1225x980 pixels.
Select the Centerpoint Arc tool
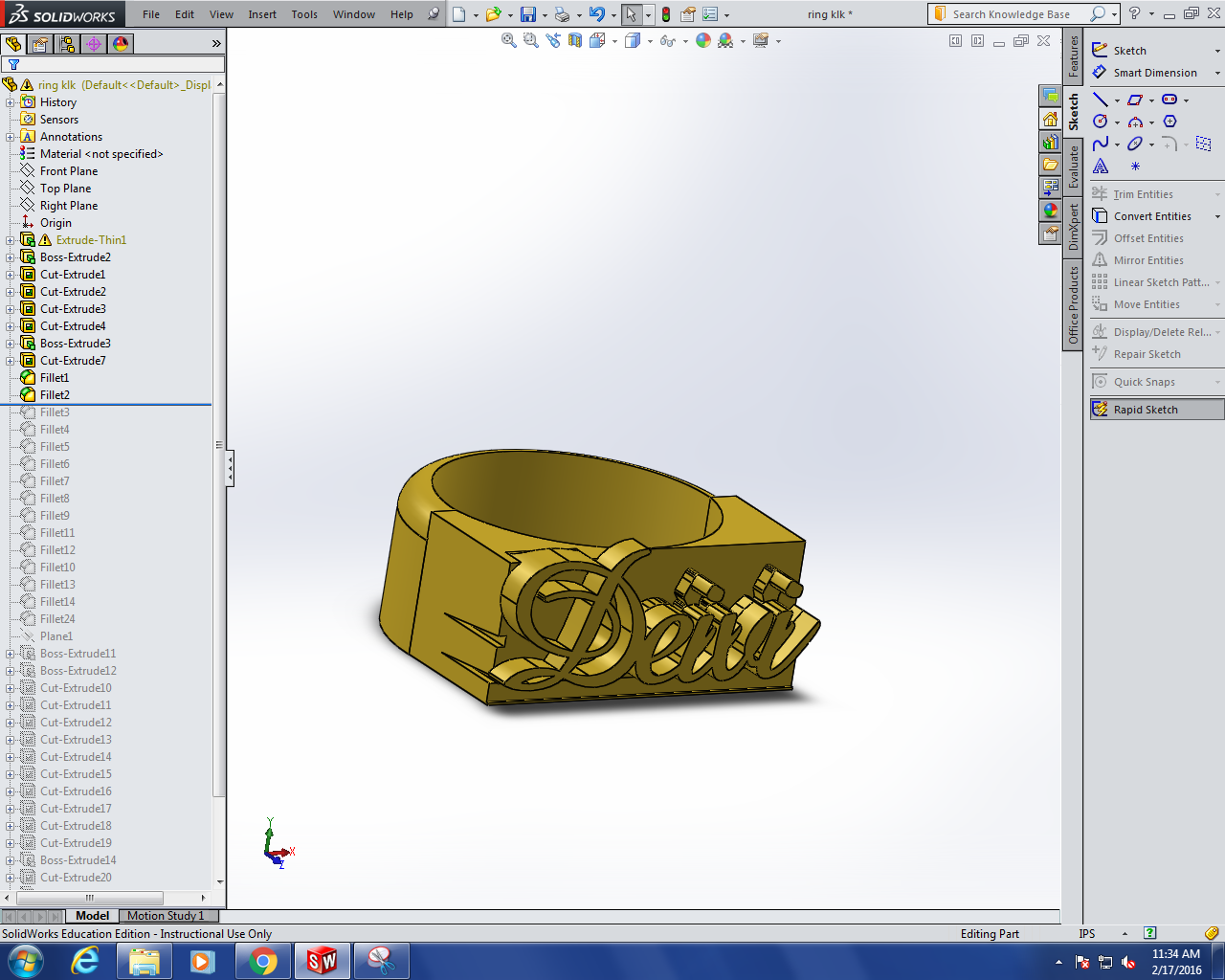[x=1135, y=122]
